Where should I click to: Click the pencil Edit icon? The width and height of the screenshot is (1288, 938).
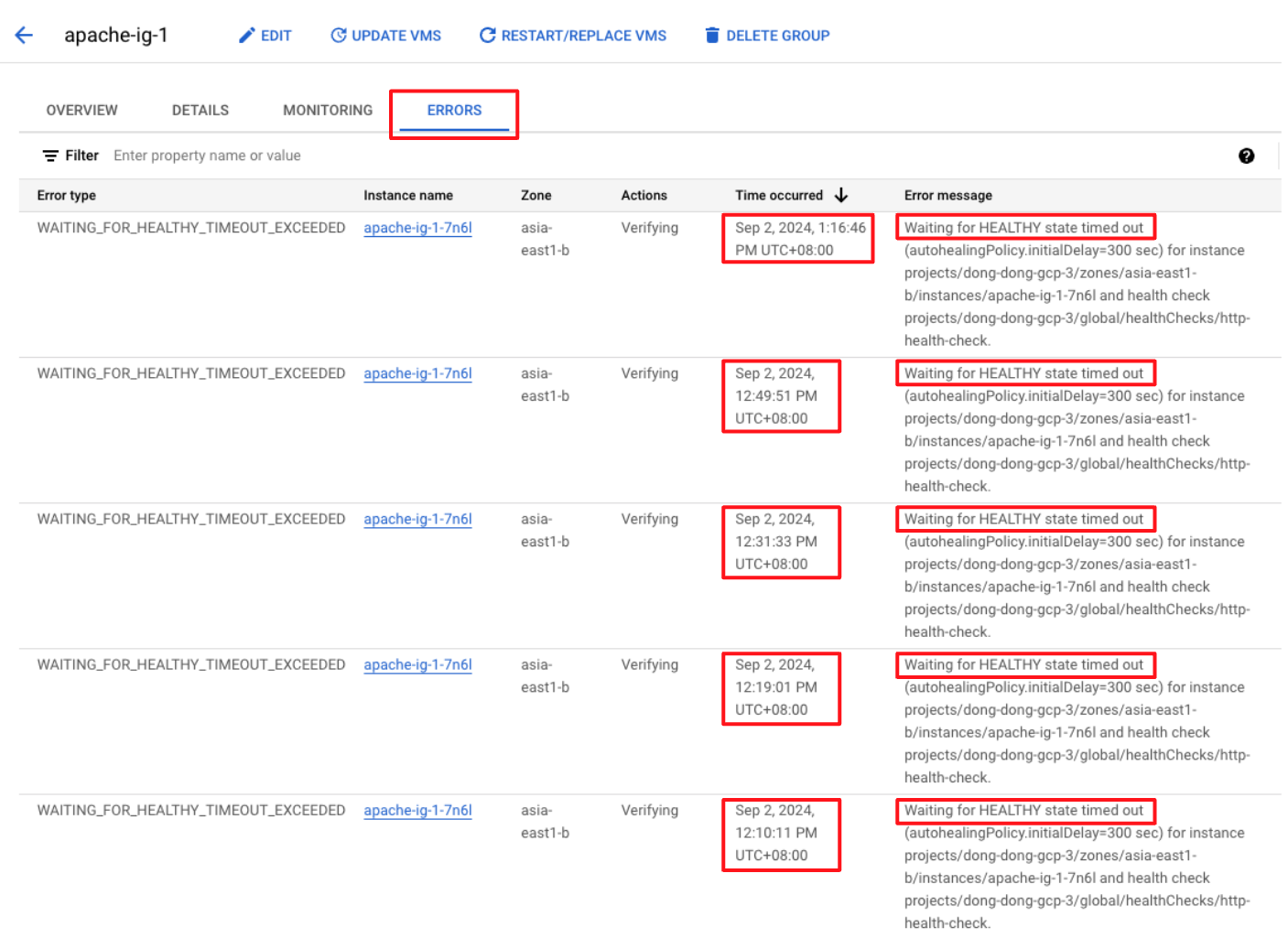click(246, 36)
